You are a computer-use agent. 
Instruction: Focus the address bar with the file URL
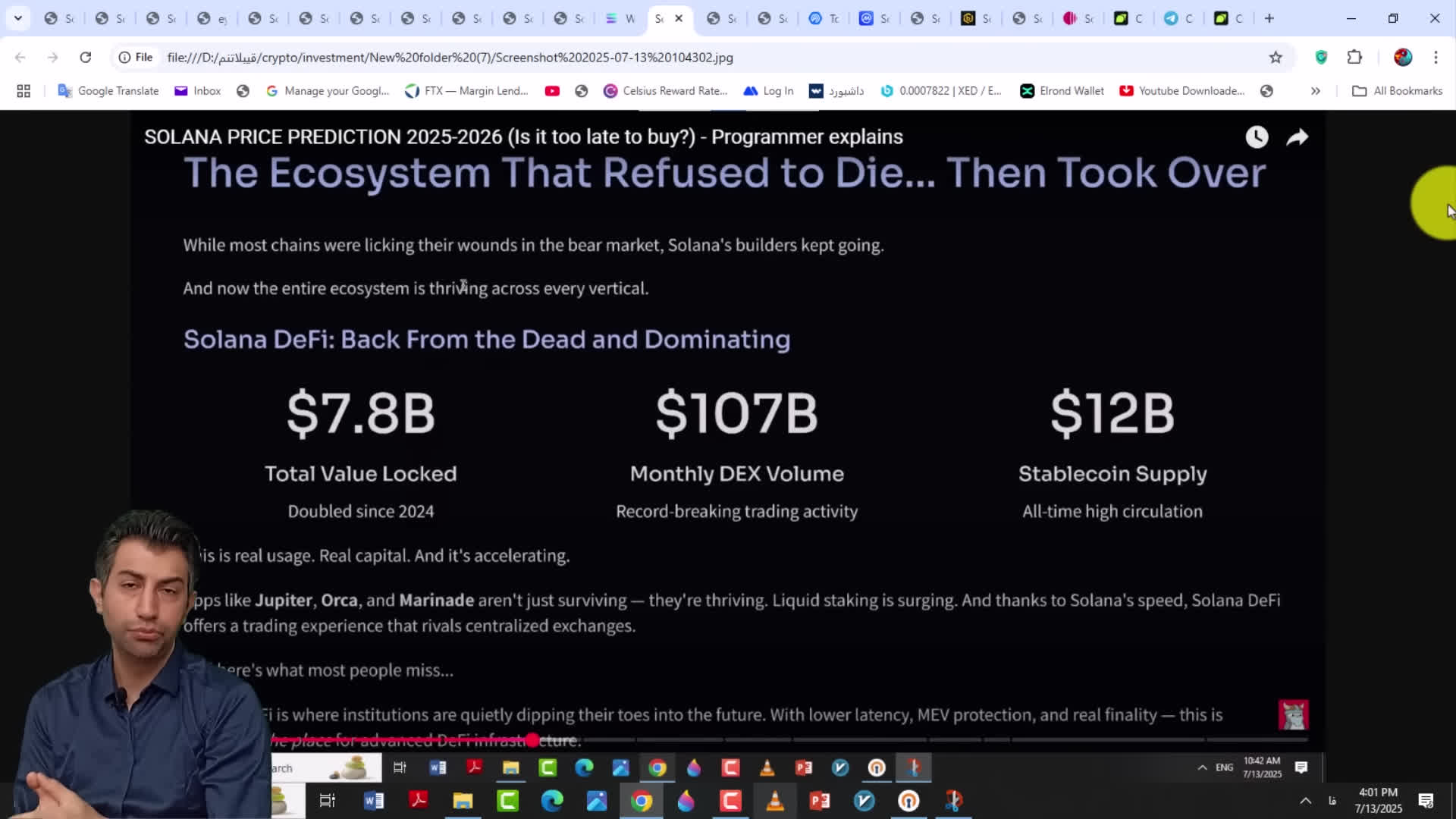[x=450, y=58]
